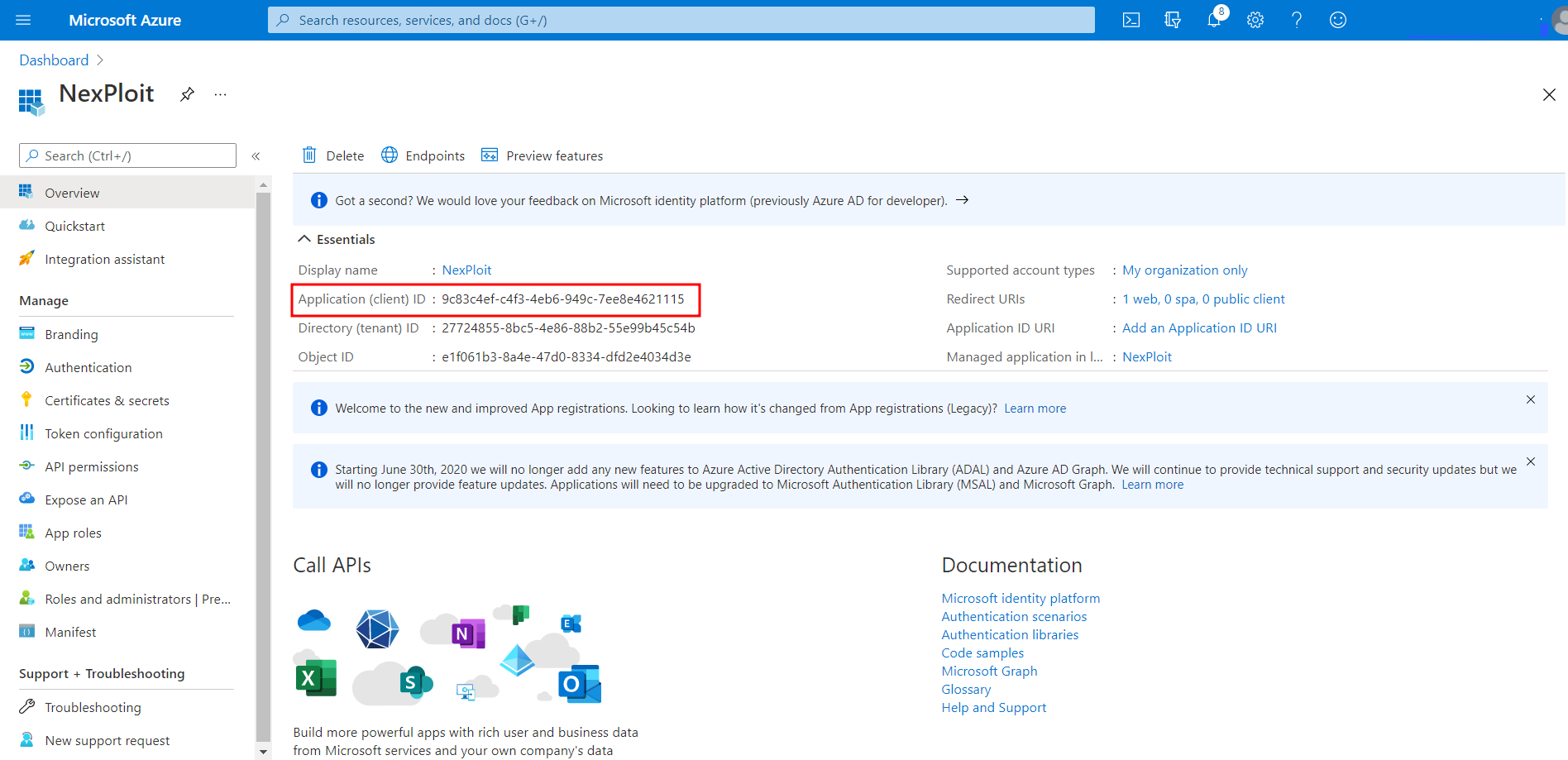1568x760 pixels.
Task: Open Cloud Shell from the top bar
Action: [1131, 20]
